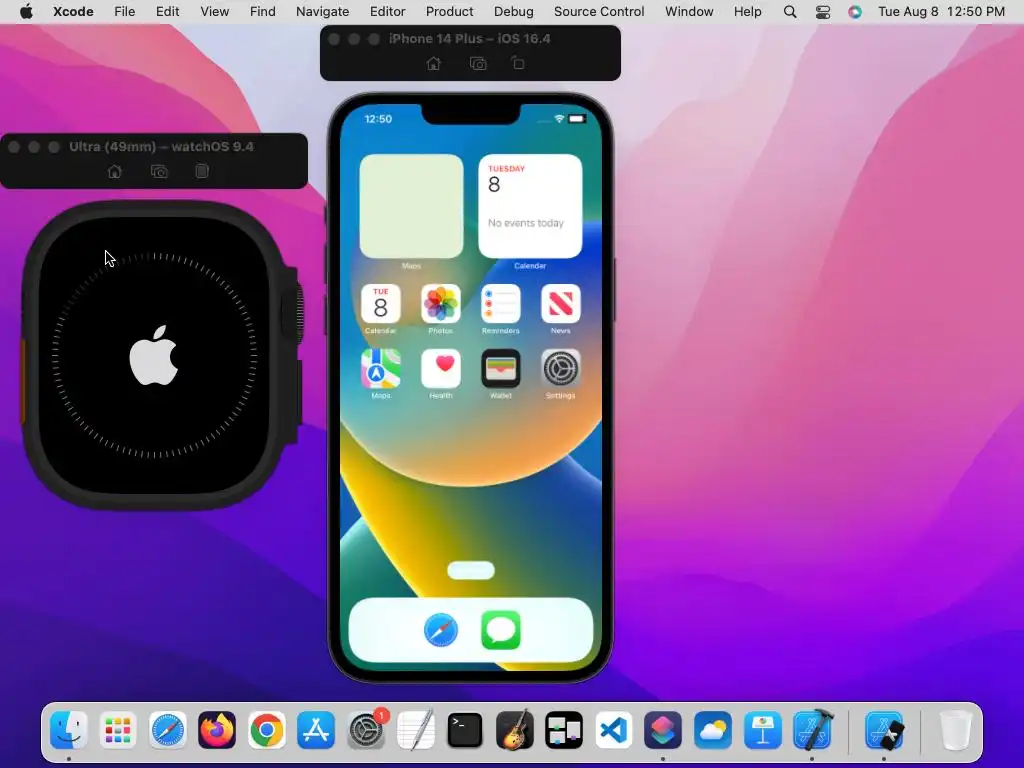Open the Navigate menu
This screenshot has height=768, width=1024.
click(323, 12)
